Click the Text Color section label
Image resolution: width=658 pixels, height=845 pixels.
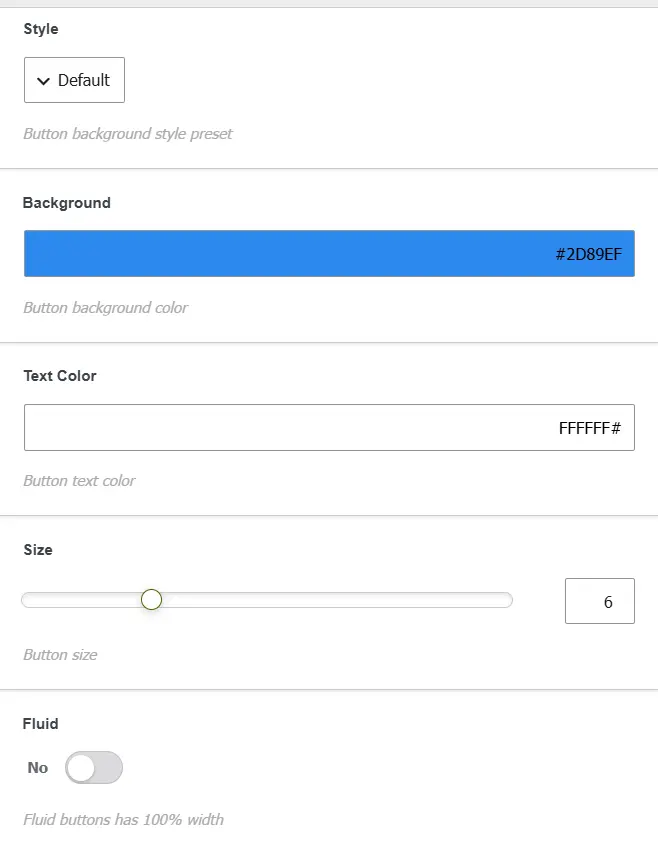coord(60,376)
